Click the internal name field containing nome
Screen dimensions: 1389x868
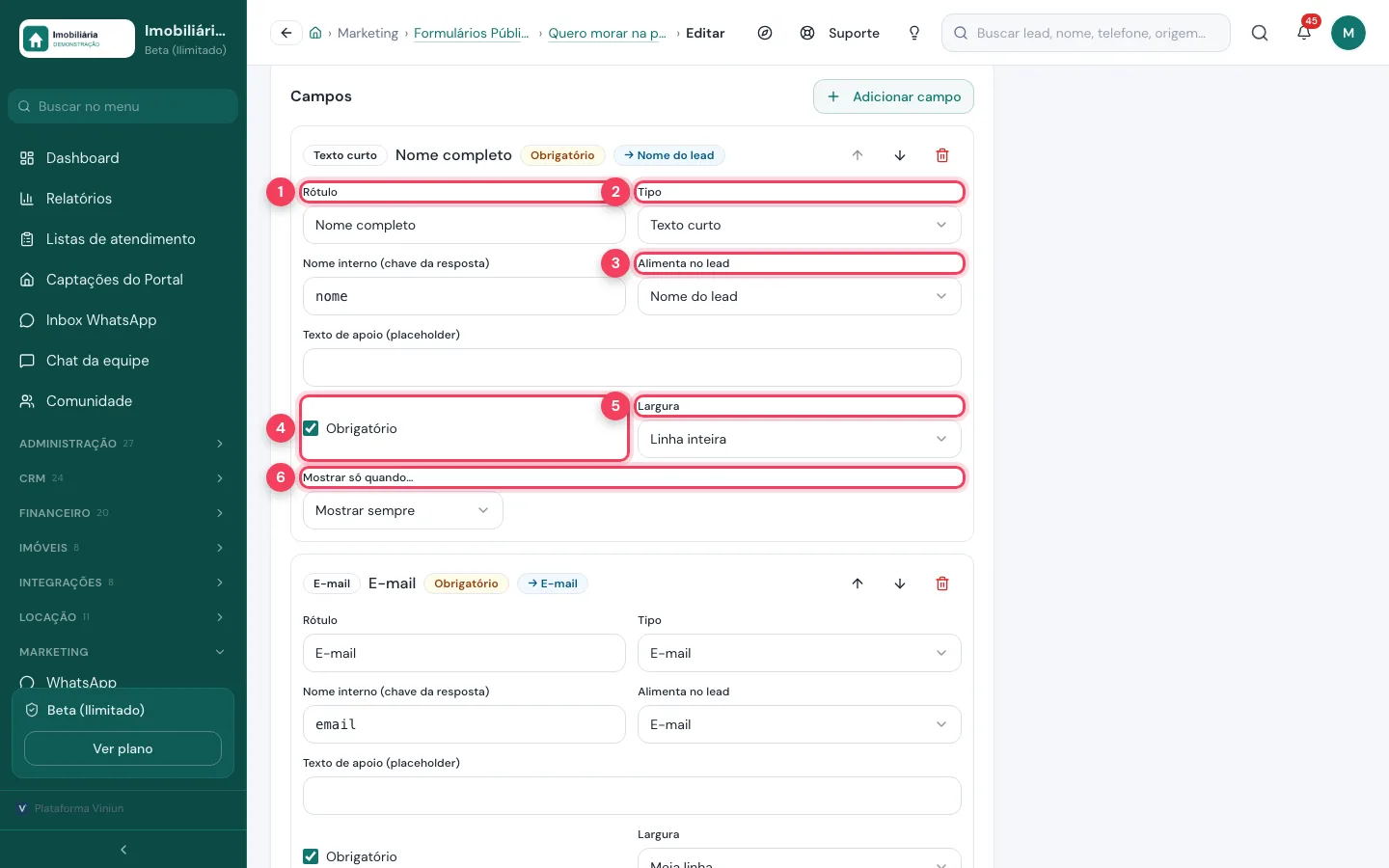point(464,296)
